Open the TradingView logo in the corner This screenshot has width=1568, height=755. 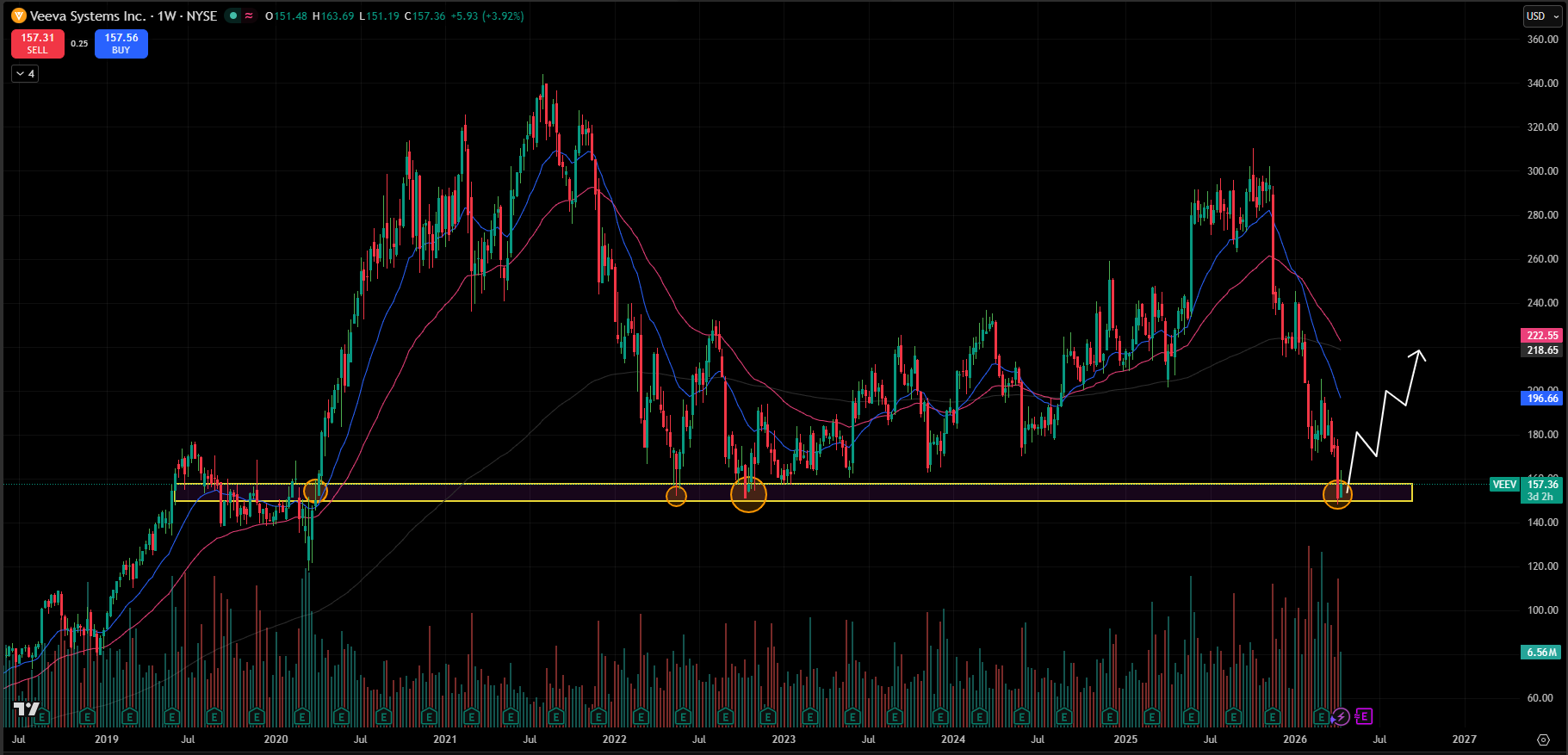click(x=27, y=709)
